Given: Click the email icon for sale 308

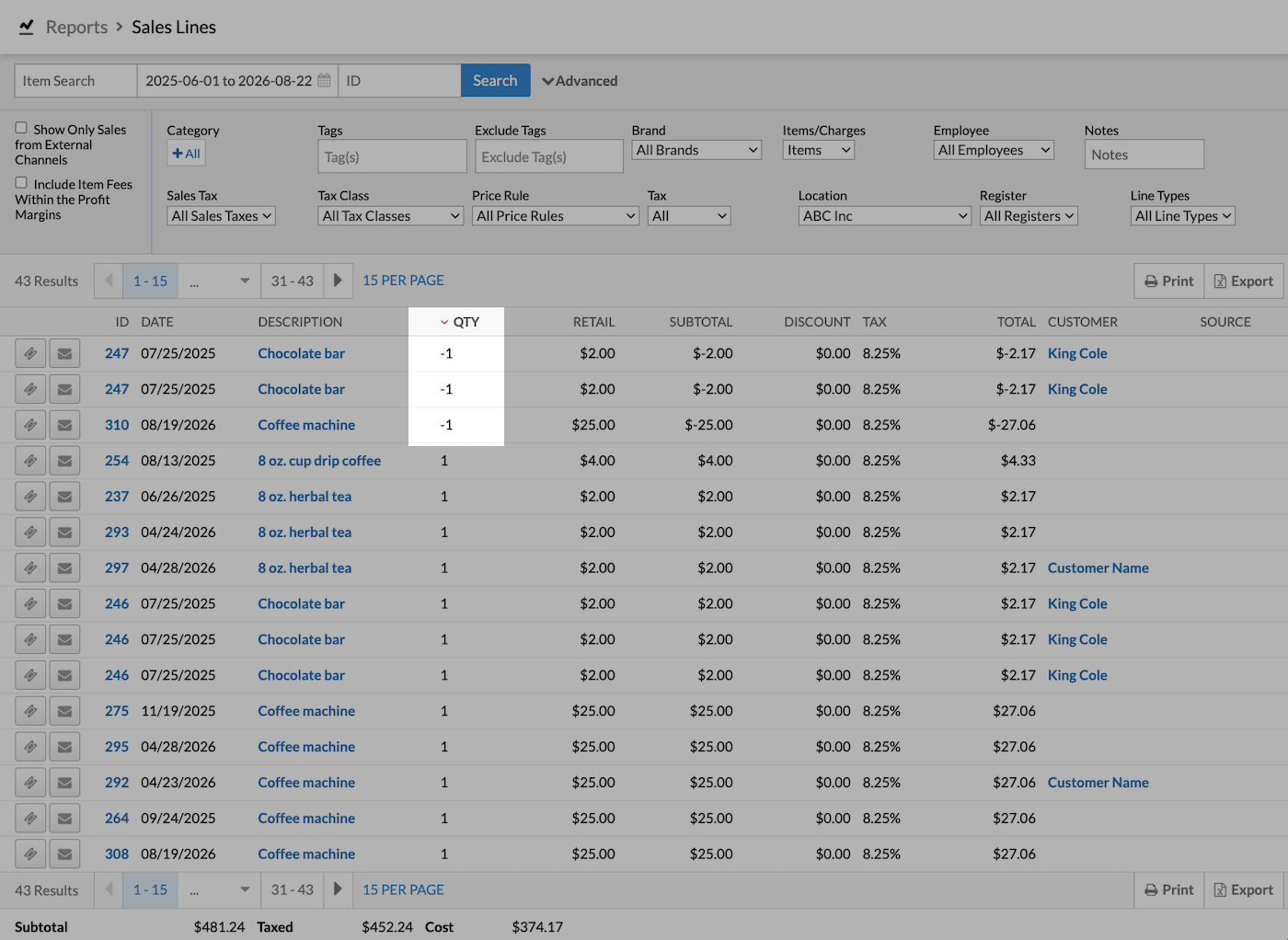Looking at the screenshot, I should 64,854.
